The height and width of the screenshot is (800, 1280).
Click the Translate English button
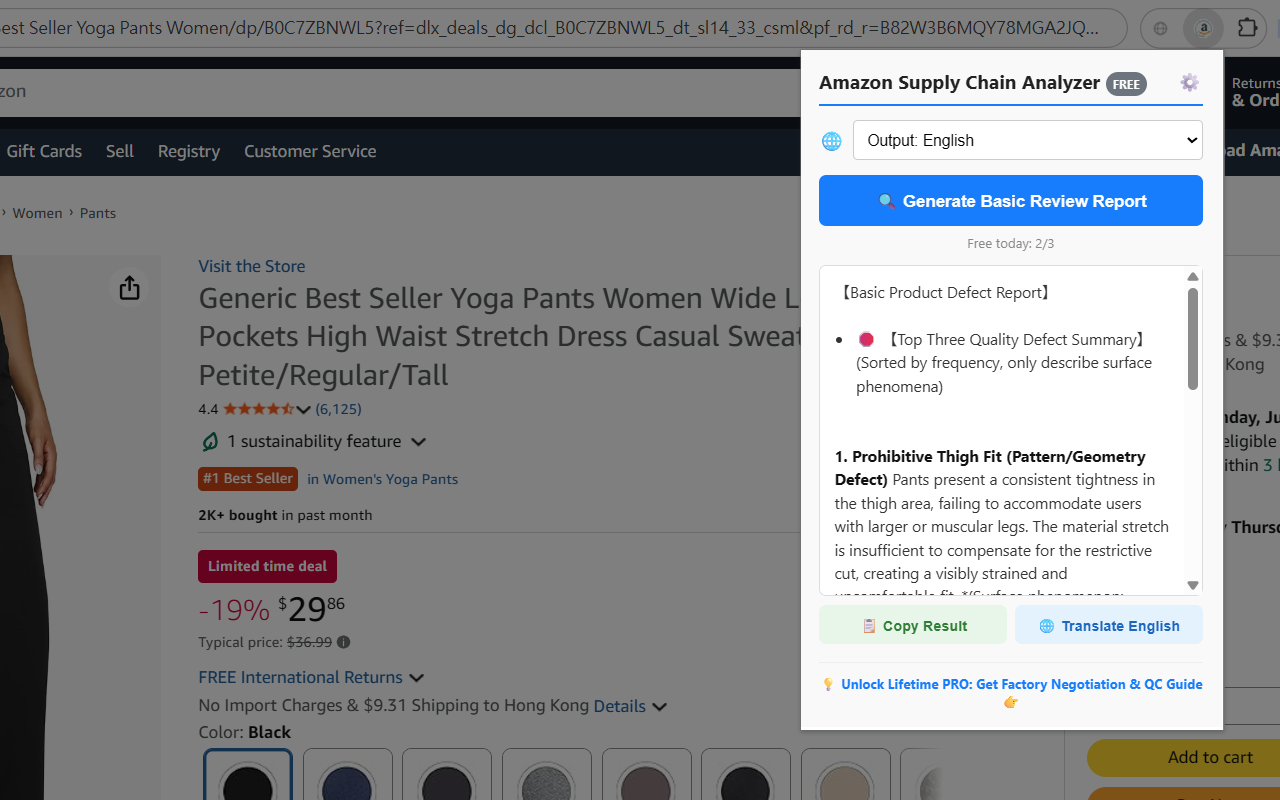click(1109, 625)
